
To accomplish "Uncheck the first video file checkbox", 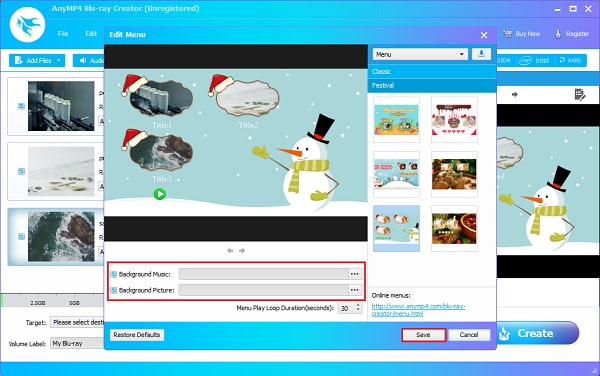I will coord(21,106).
